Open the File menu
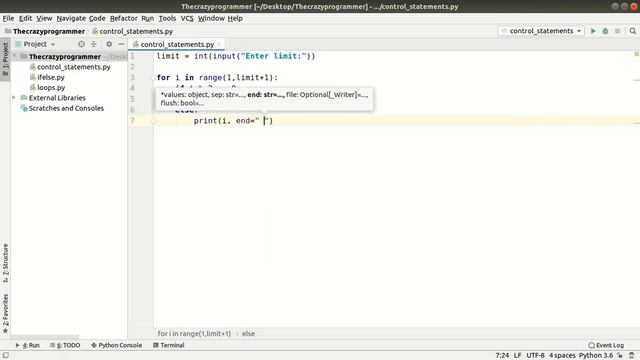This screenshot has width=640, height=360. (x=8, y=18)
